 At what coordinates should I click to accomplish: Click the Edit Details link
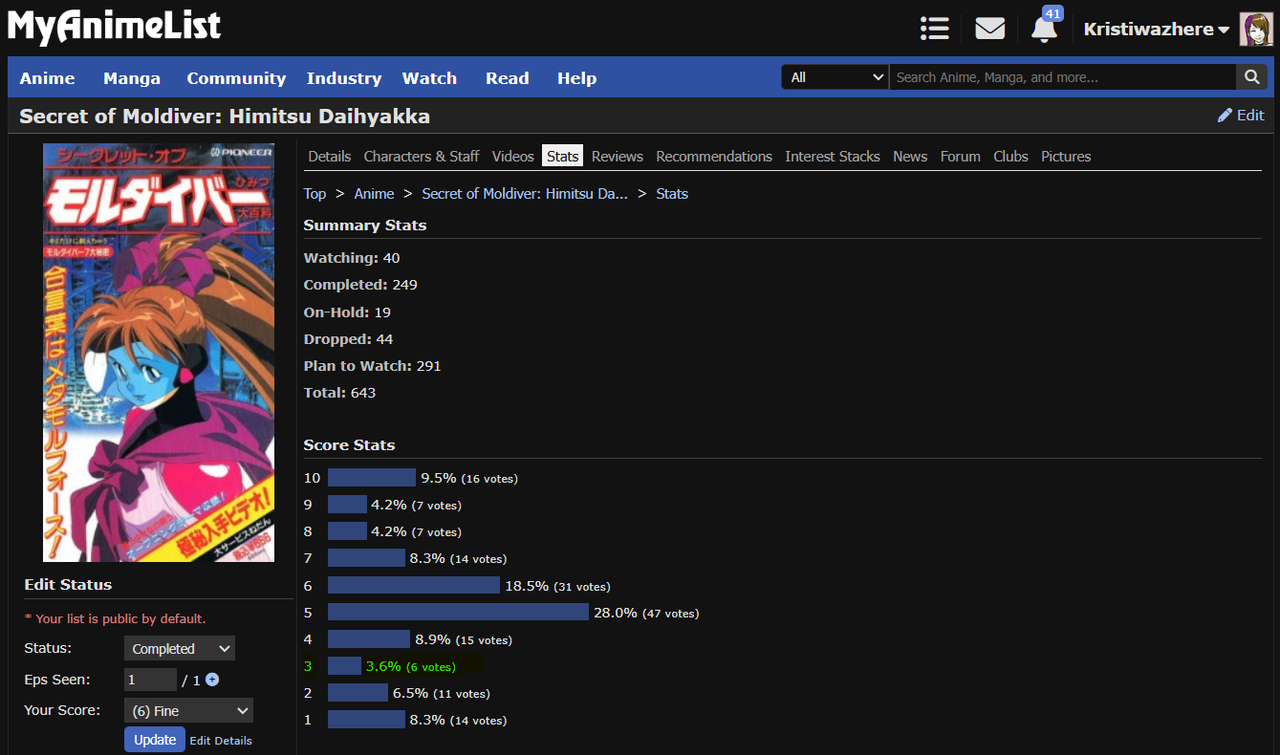221,741
